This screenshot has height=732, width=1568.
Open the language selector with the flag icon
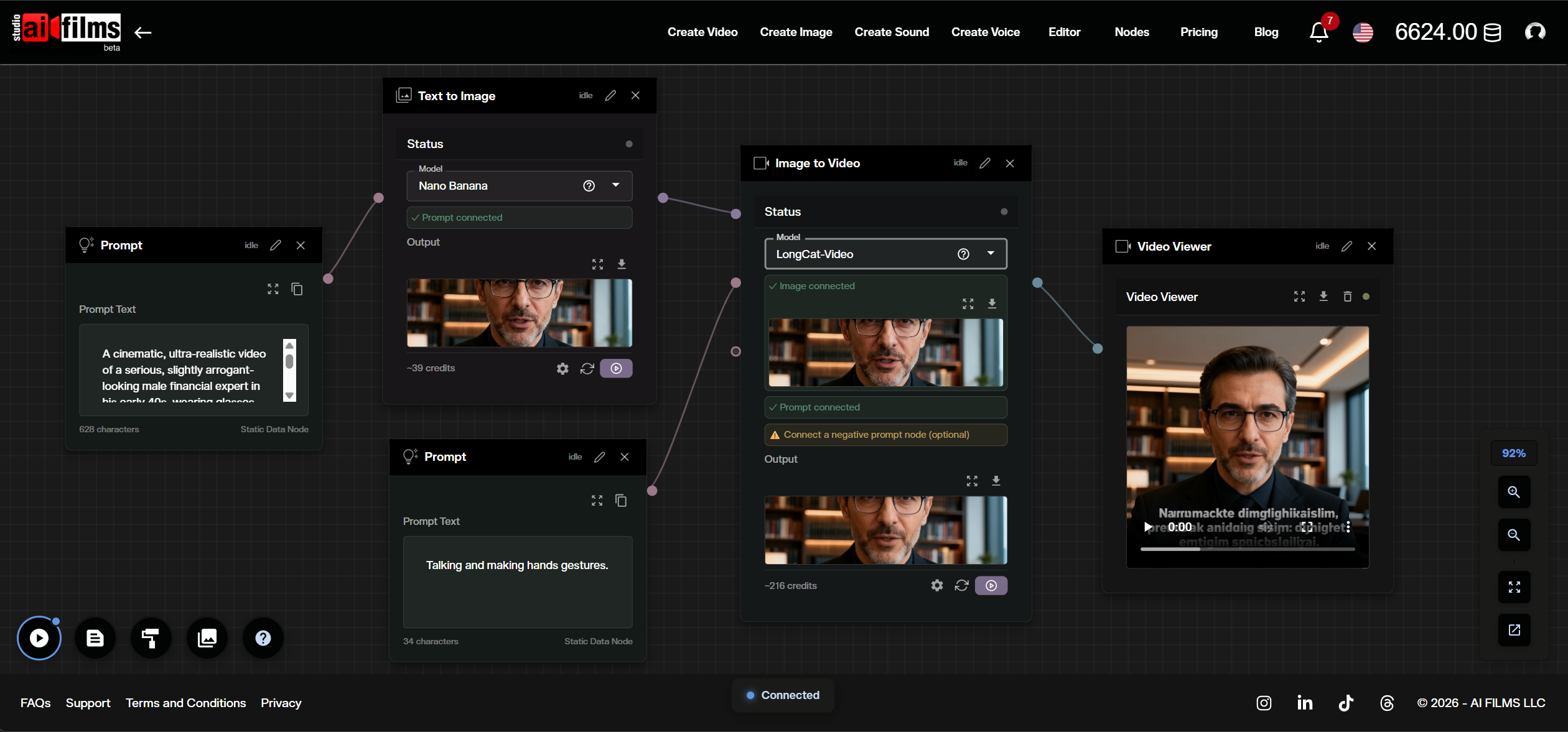[x=1363, y=32]
